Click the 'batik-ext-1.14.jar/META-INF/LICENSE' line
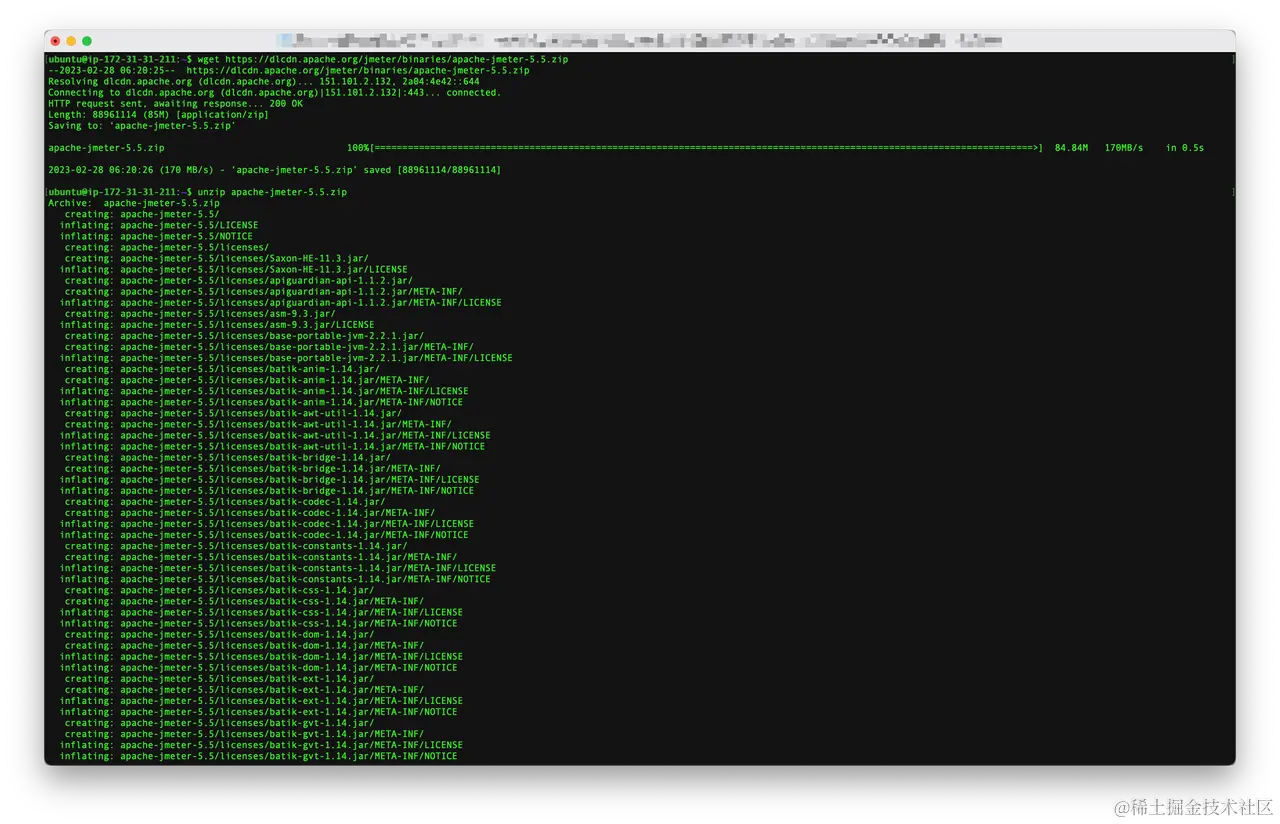Image resolution: width=1280 pixels, height=824 pixels. coord(261,701)
